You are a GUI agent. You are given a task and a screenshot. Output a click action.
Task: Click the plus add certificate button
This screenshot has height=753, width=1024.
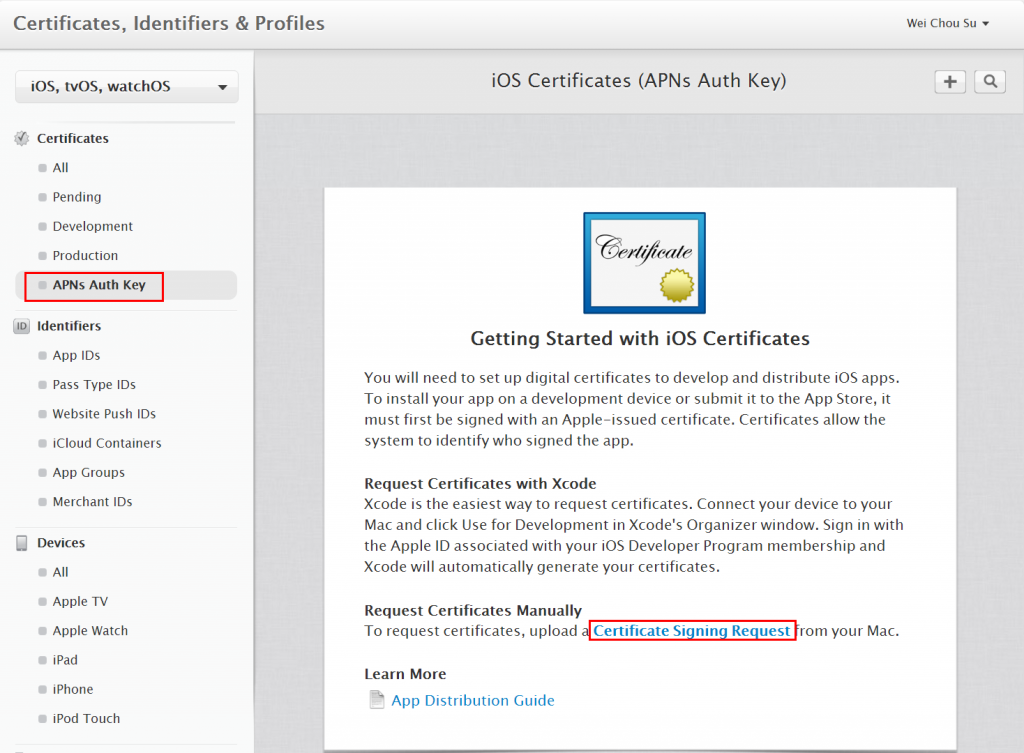click(950, 82)
